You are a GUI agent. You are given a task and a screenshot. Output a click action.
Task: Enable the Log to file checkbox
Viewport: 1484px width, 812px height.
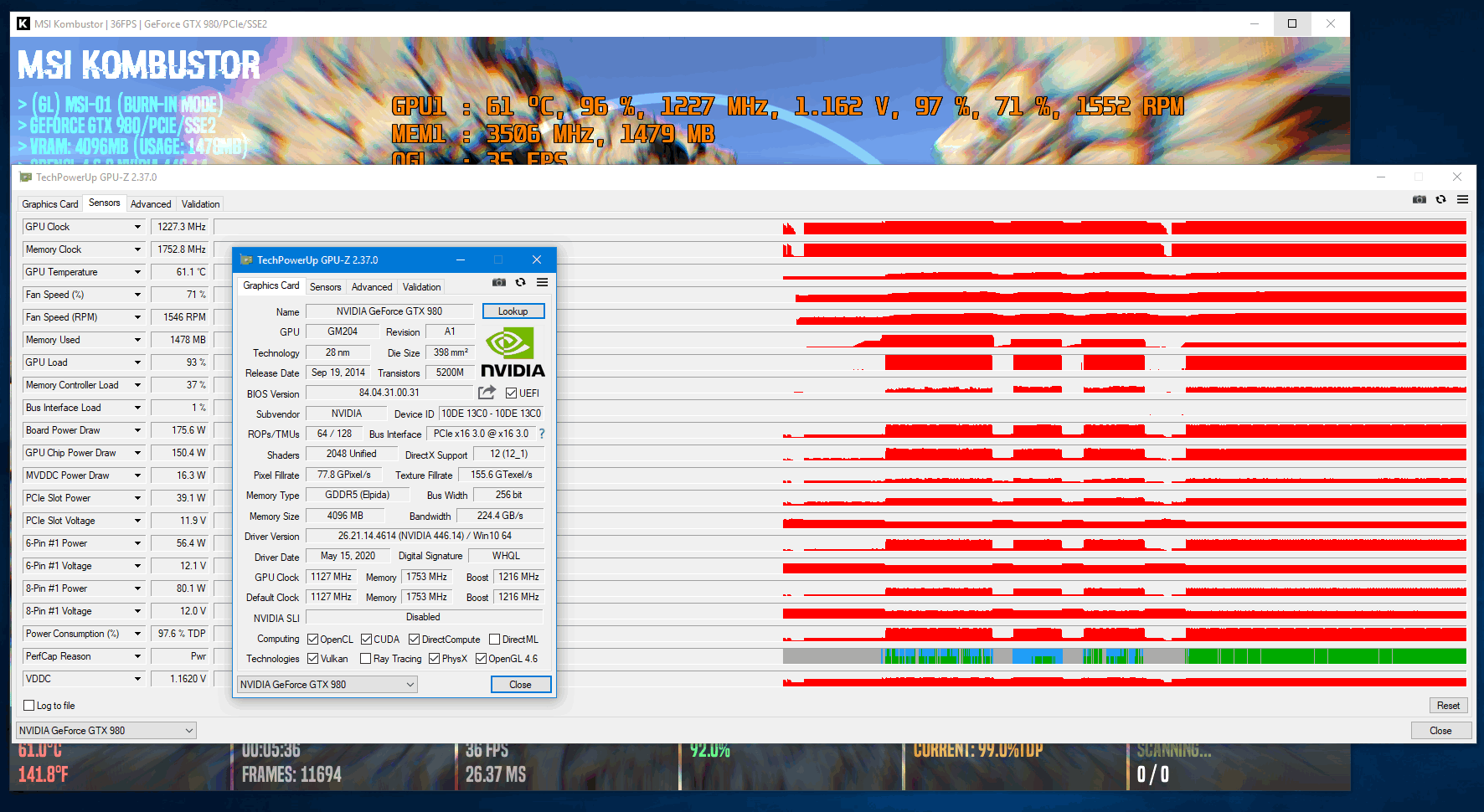(x=29, y=705)
